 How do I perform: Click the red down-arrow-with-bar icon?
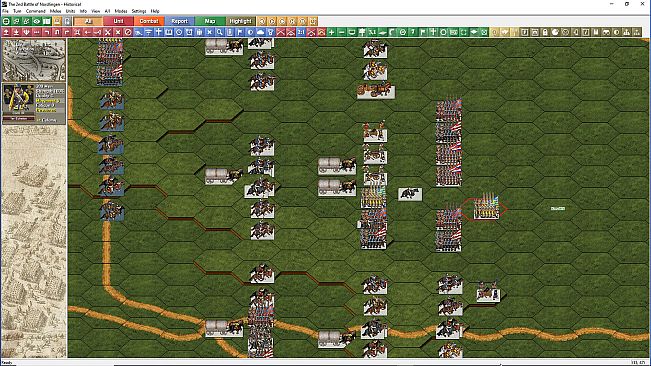pos(16,32)
